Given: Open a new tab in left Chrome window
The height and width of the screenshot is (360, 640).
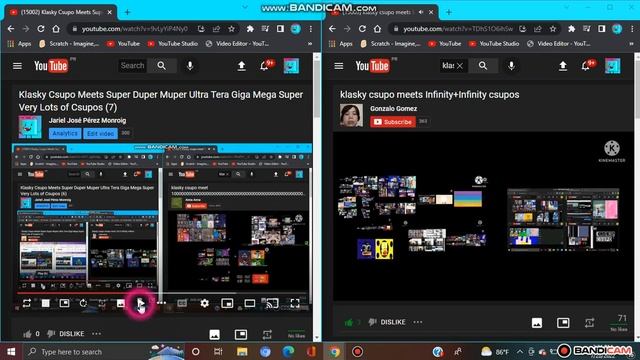Looking at the screenshot, I should click(127, 12).
